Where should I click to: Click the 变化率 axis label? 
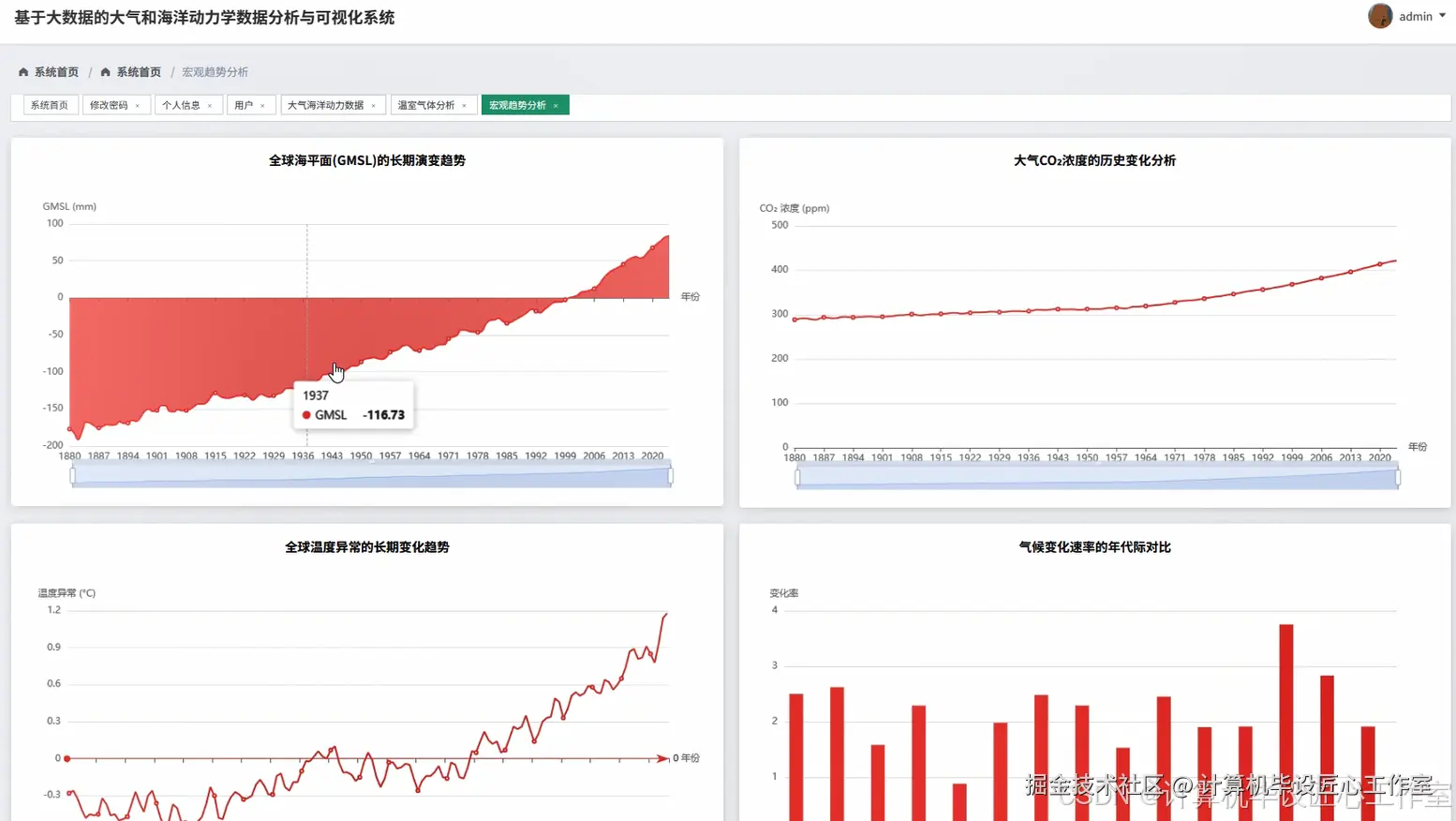tap(784, 593)
